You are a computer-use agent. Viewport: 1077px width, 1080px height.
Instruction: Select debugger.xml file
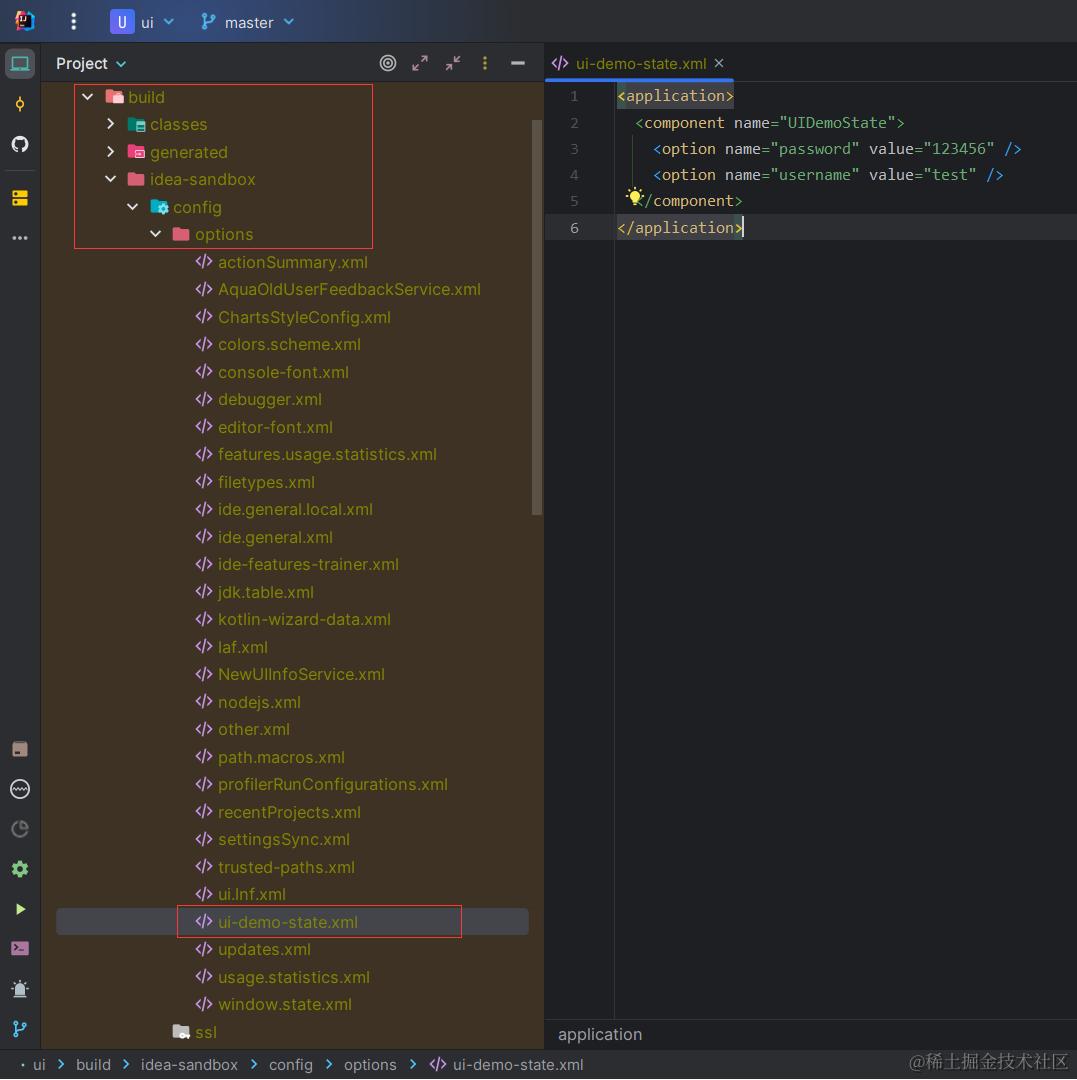click(270, 399)
